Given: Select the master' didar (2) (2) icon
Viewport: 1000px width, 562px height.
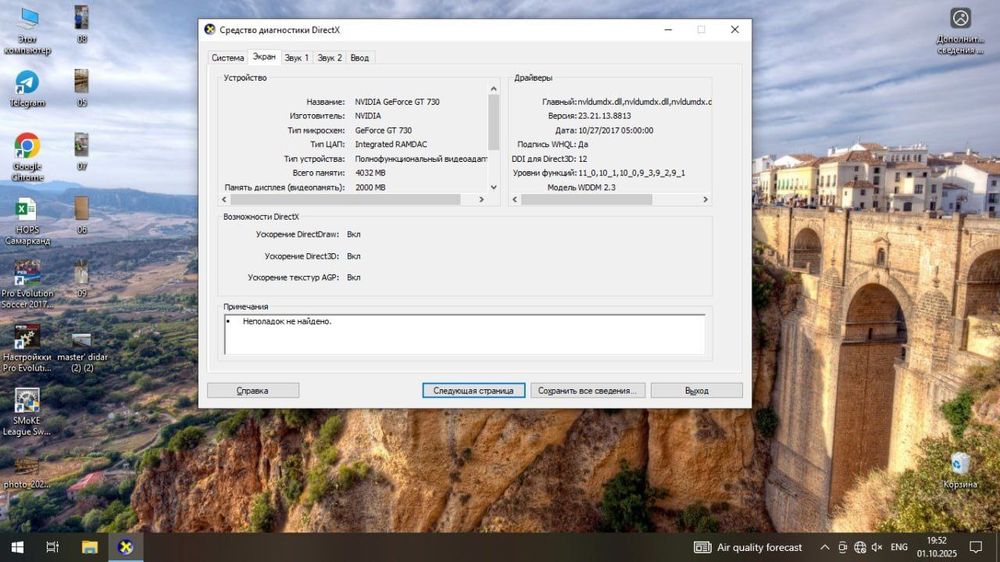Looking at the screenshot, I should pyautogui.click(x=82, y=351).
